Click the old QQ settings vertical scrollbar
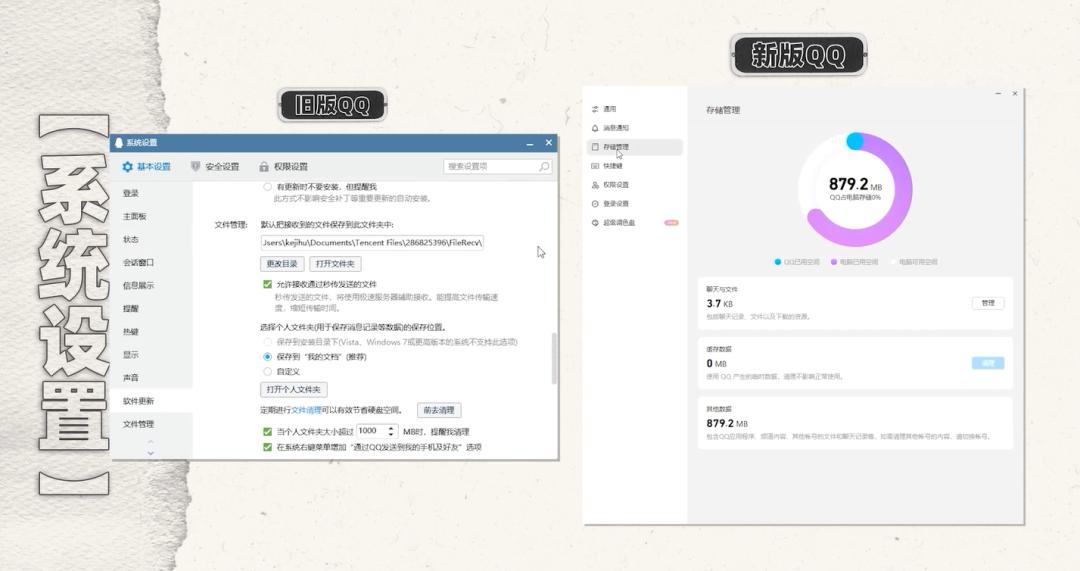This screenshot has height=571, width=1080. pyautogui.click(x=554, y=358)
